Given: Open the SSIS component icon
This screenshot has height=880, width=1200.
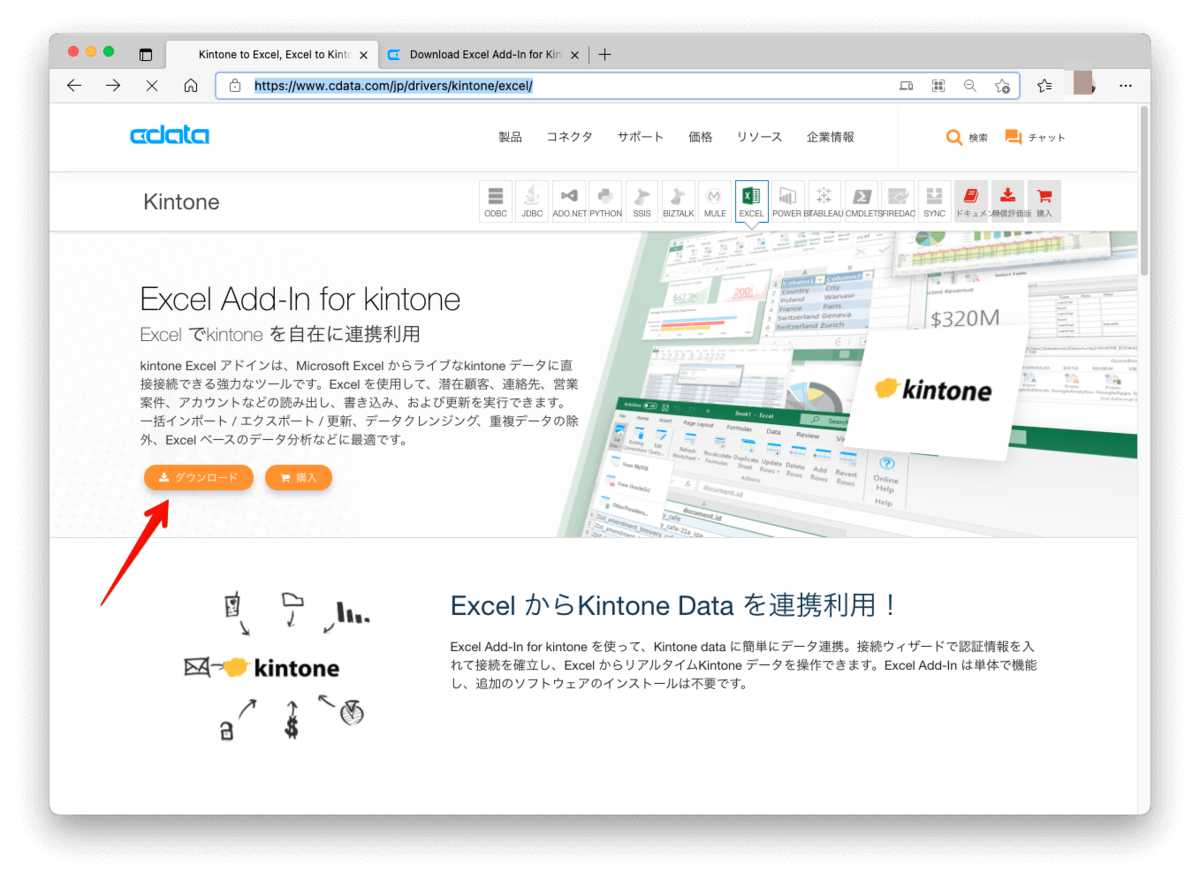Looking at the screenshot, I should [642, 201].
